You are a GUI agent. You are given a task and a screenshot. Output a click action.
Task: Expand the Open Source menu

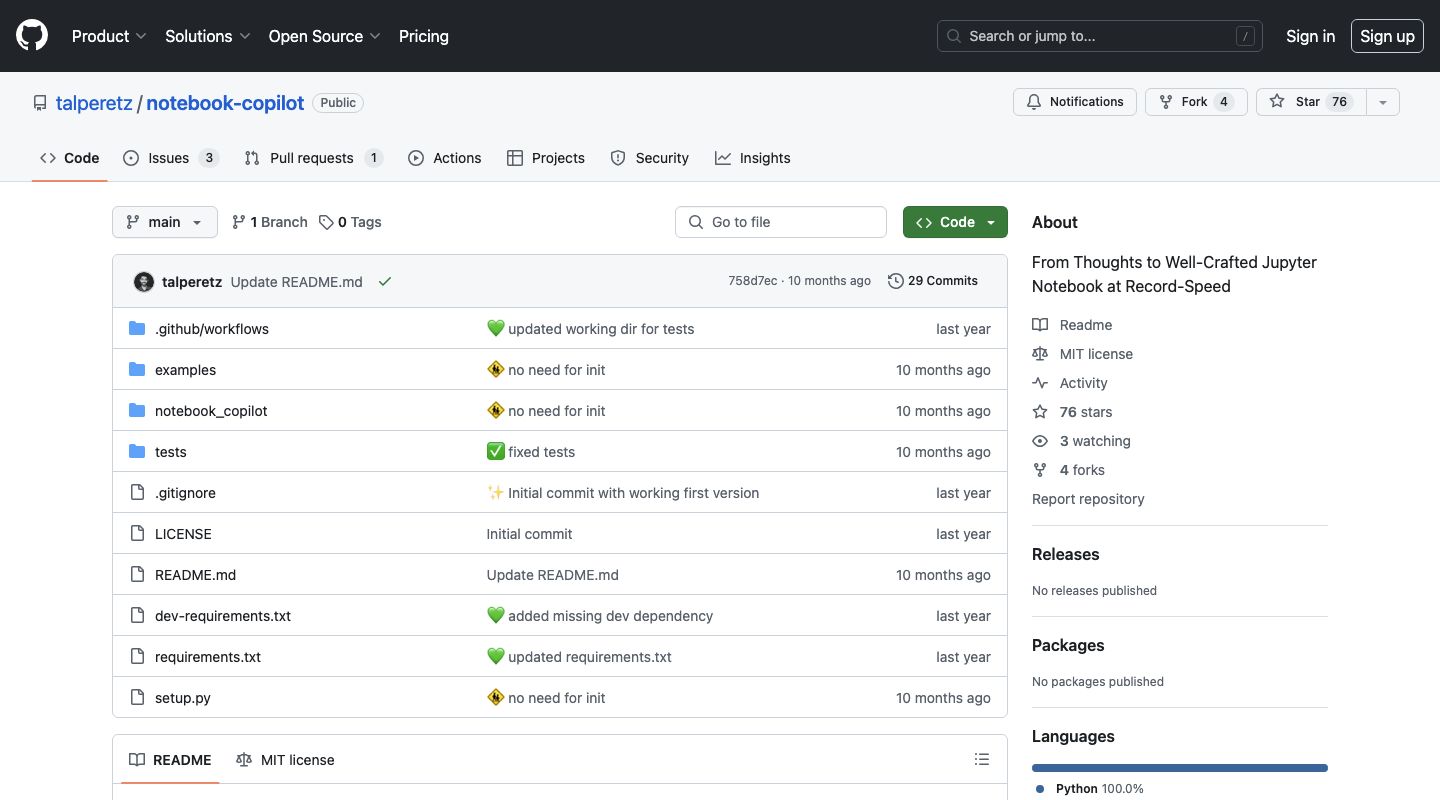coord(325,36)
